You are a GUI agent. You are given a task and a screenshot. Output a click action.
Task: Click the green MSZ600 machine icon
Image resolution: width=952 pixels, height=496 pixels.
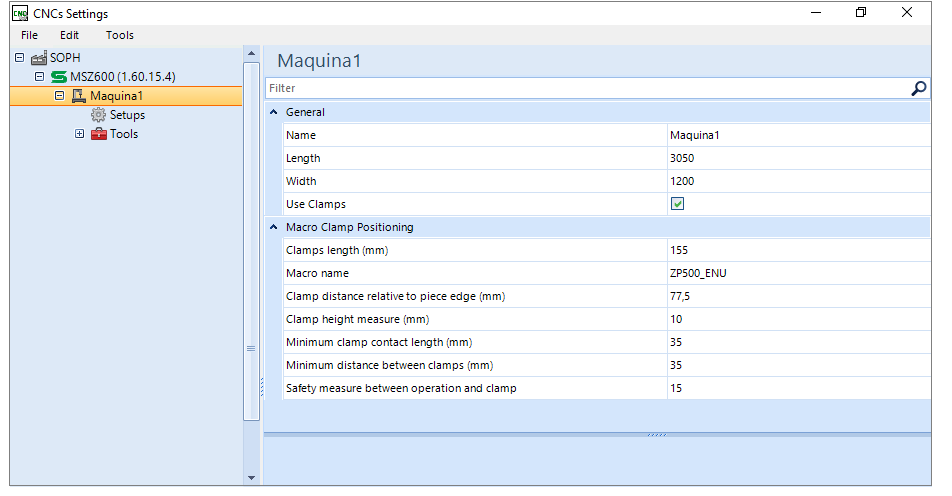(x=59, y=77)
